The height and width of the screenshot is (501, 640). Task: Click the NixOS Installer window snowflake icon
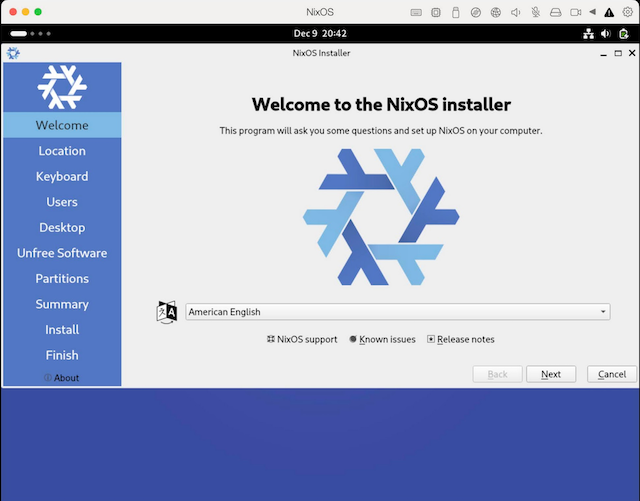tap(13, 53)
